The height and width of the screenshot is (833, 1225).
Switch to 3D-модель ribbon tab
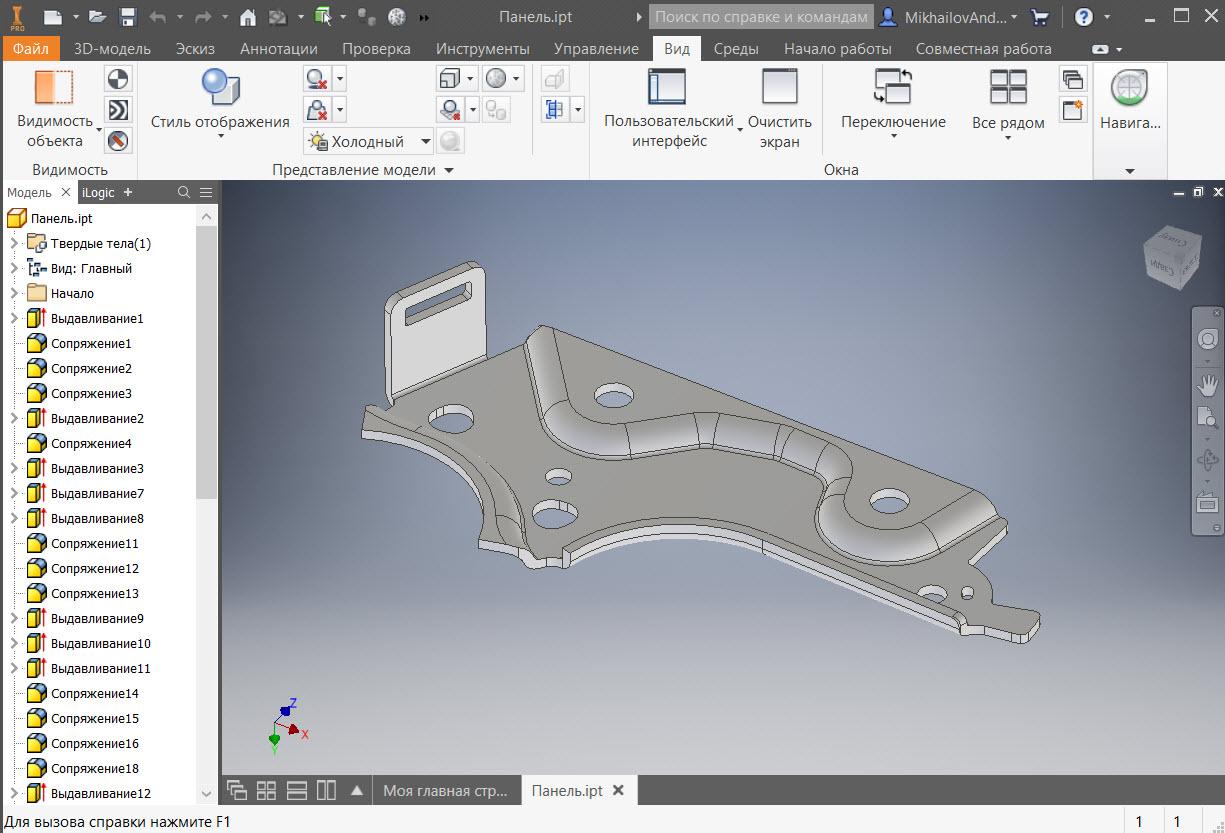click(112, 48)
